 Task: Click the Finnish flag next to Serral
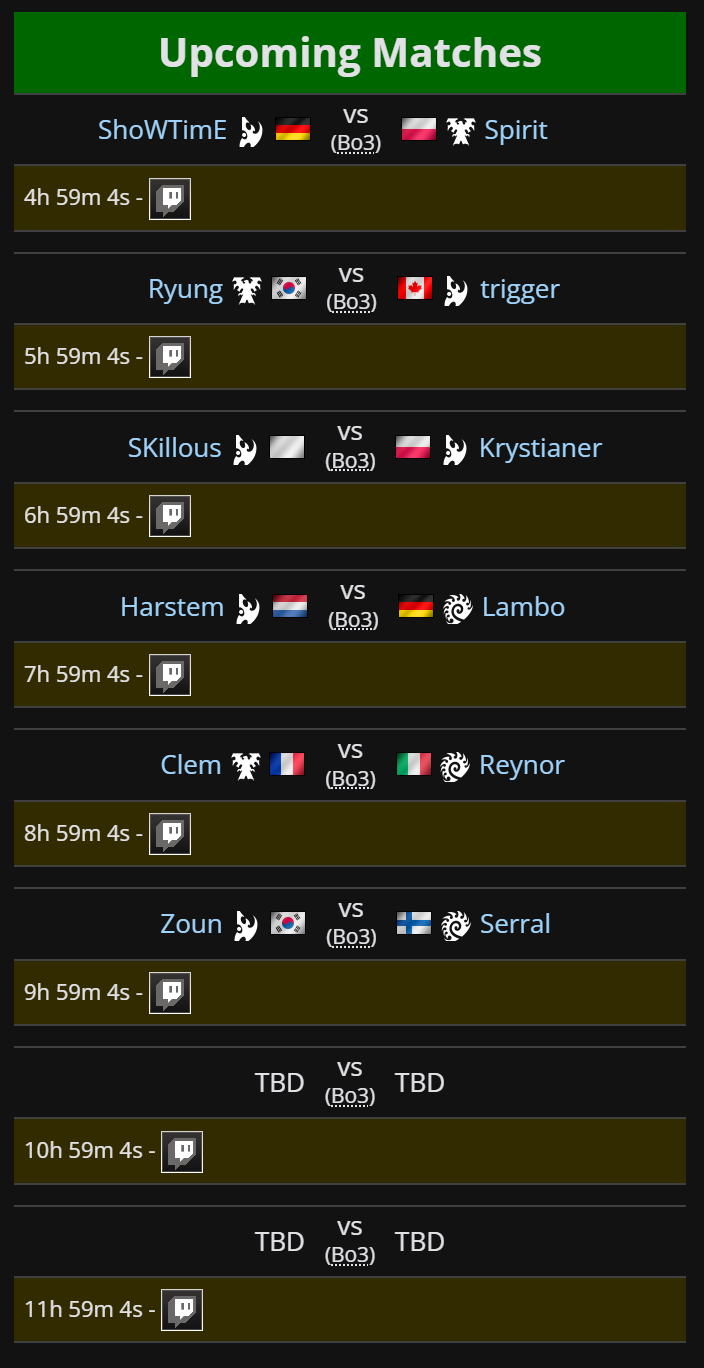[x=414, y=924]
